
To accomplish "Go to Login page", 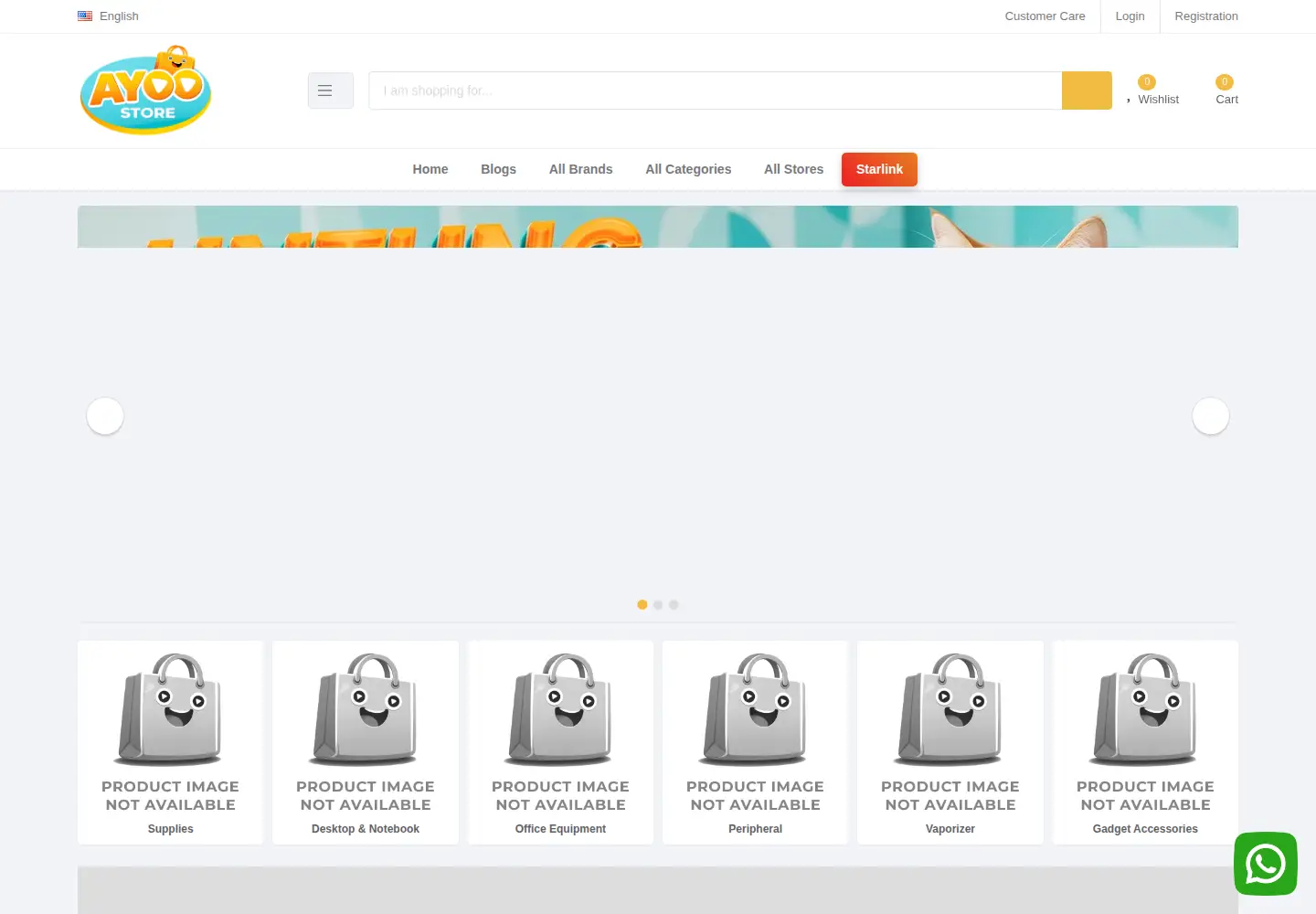I will click(1130, 16).
